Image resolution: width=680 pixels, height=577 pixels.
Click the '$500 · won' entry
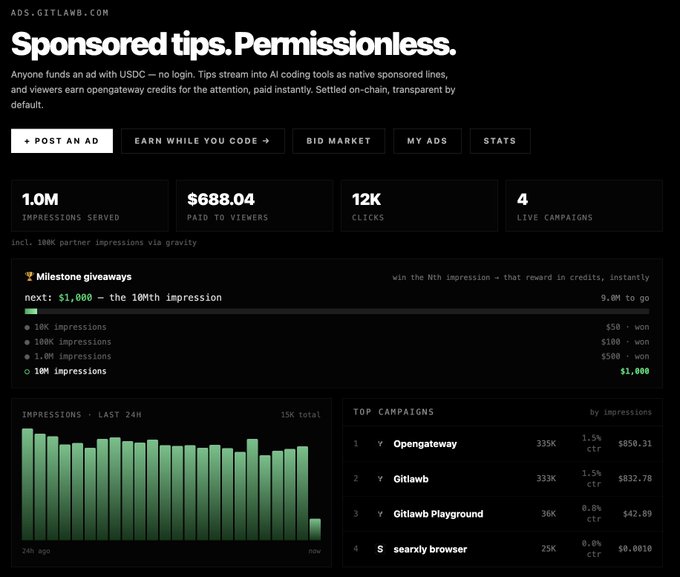point(625,356)
